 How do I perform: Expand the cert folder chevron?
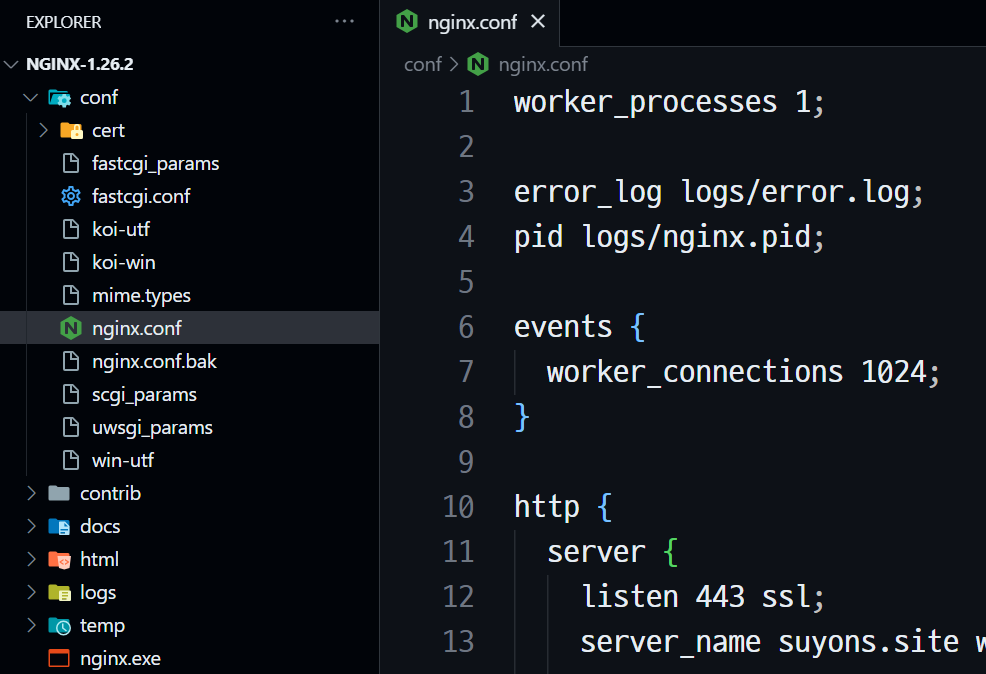pyautogui.click(x=43, y=130)
